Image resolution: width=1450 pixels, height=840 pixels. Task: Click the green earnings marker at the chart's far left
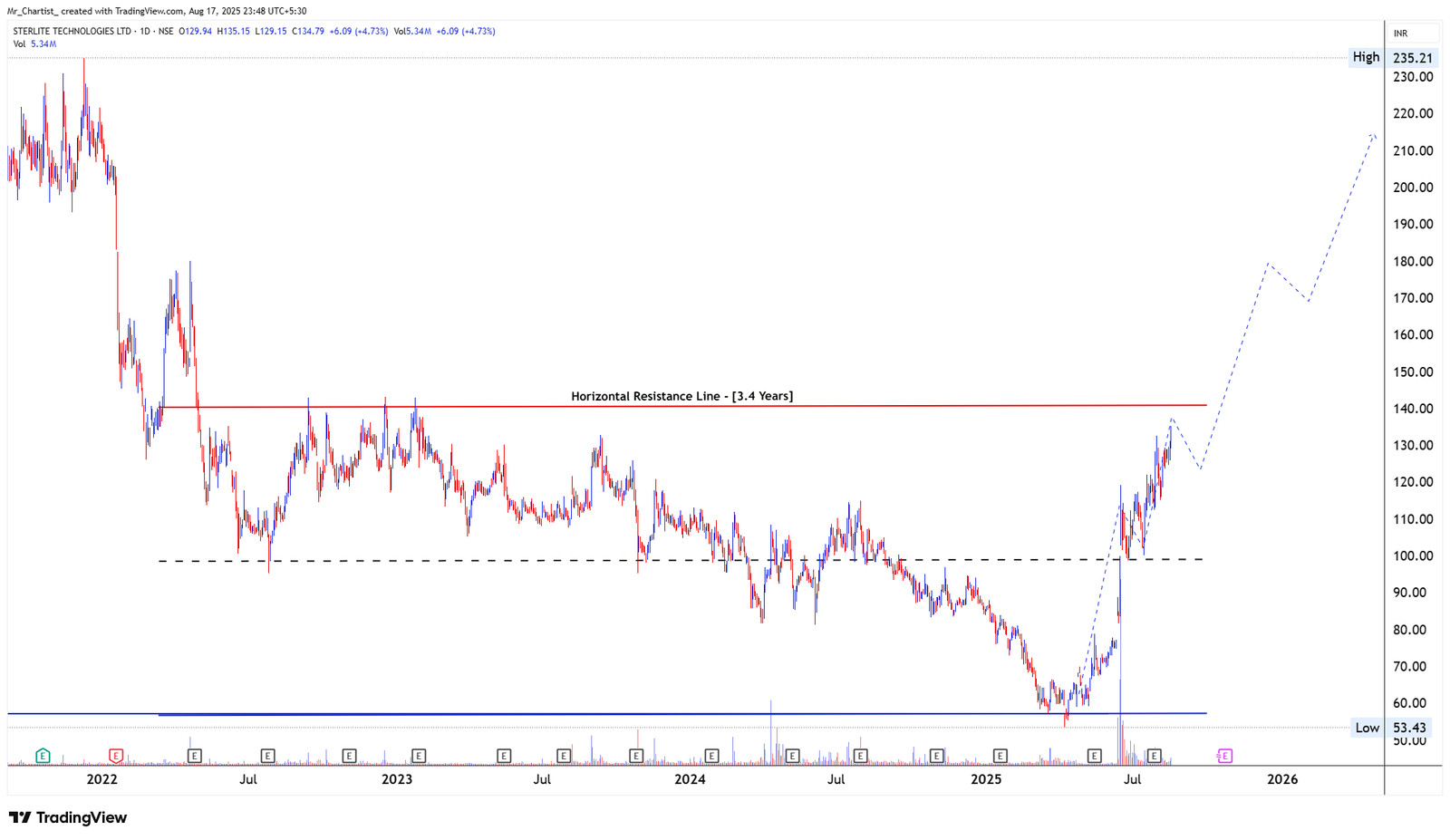tap(41, 754)
